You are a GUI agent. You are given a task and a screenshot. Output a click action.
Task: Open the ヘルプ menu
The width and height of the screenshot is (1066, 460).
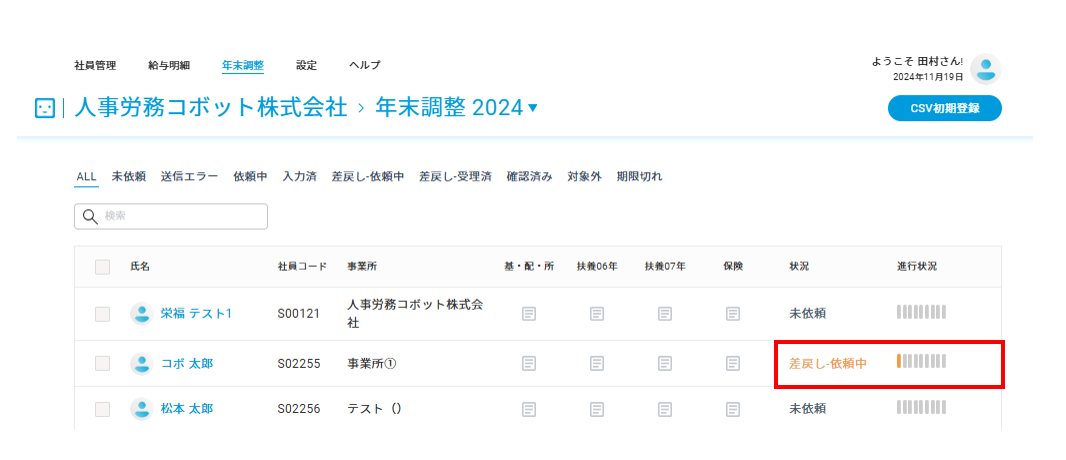[x=364, y=65]
